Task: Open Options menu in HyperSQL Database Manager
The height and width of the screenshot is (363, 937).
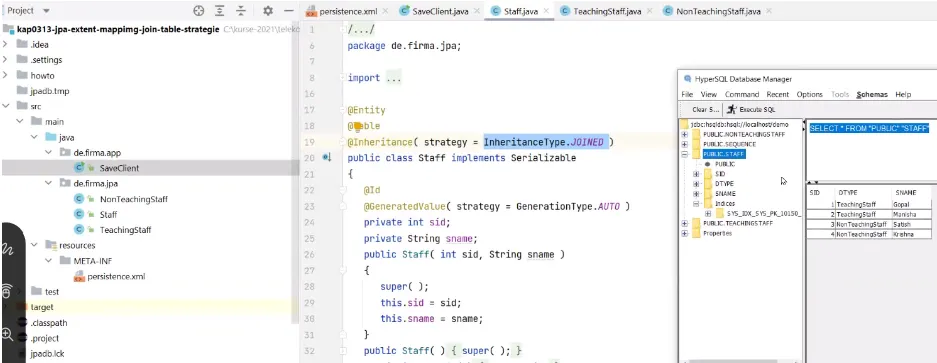Action: pos(810,94)
